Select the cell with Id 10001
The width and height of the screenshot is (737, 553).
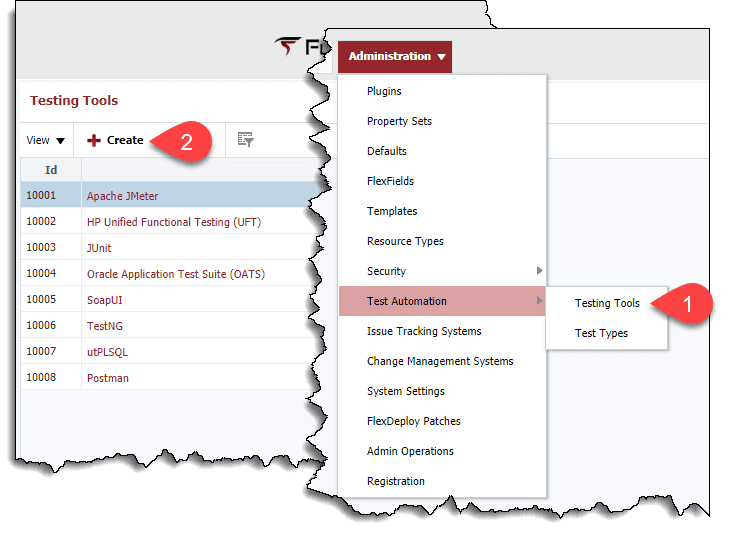(51, 195)
